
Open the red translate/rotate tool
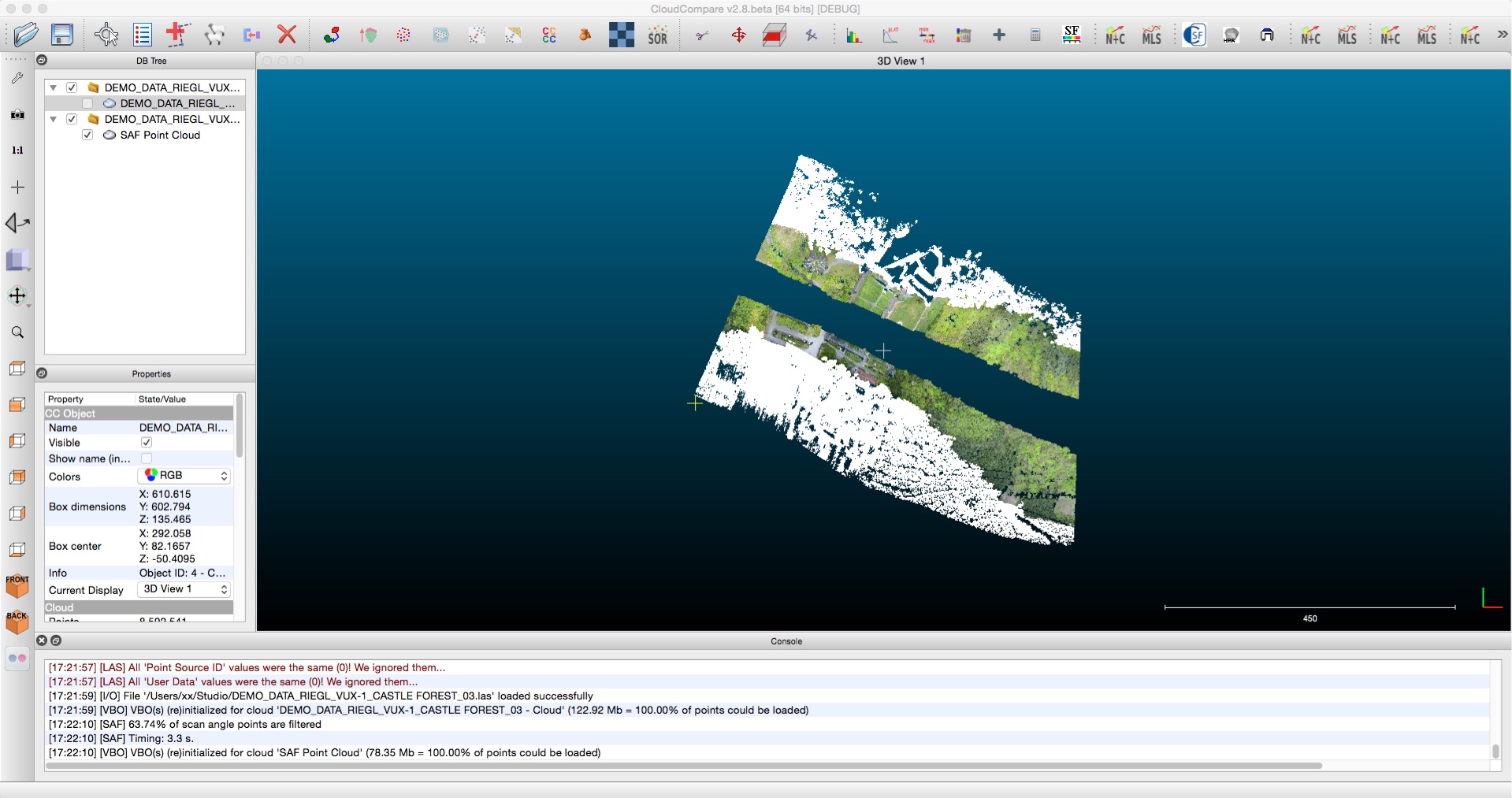(739, 35)
